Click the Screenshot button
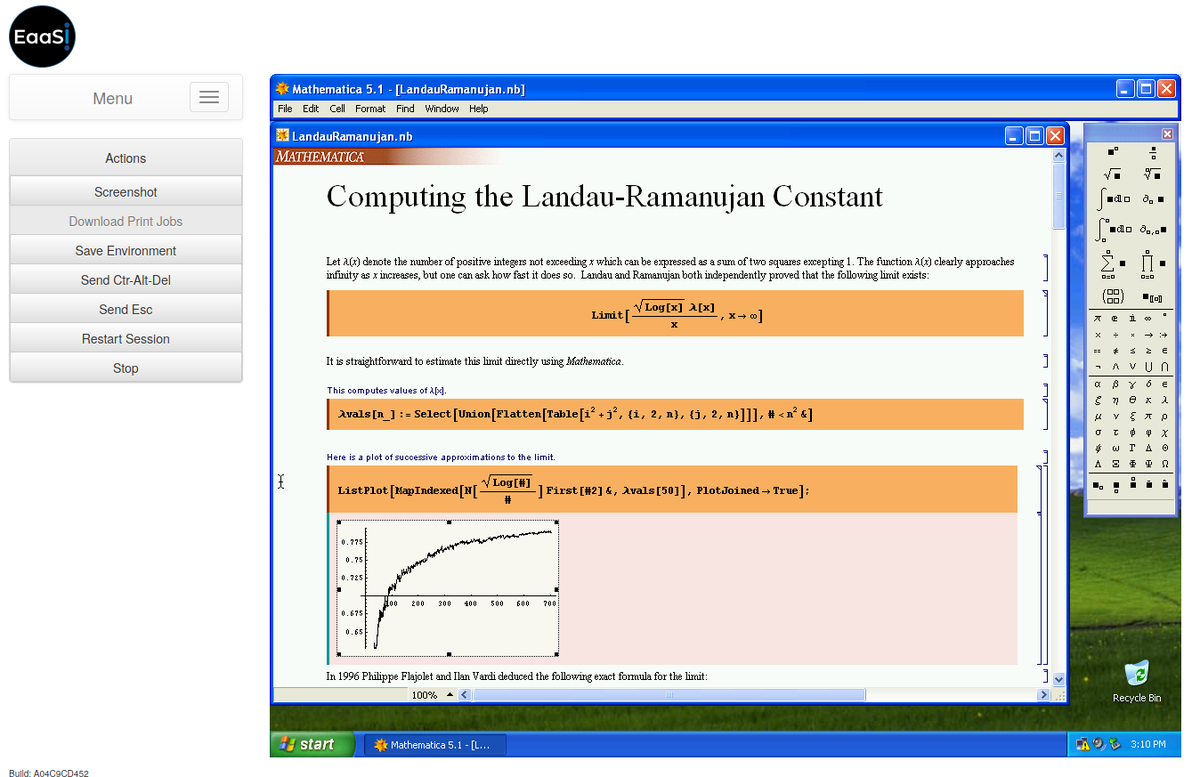This screenshot has height=777, width=1200. point(126,192)
